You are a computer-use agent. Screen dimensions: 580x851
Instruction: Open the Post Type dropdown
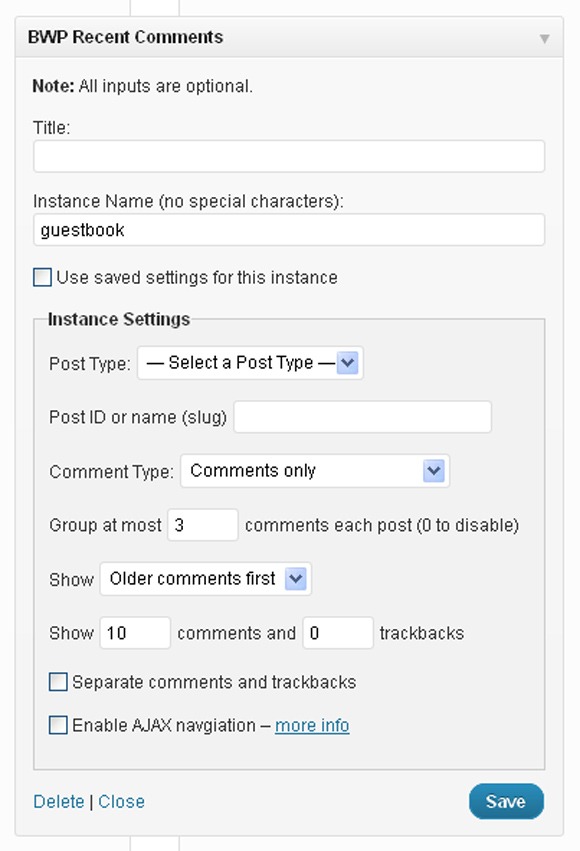click(x=250, y=363)
